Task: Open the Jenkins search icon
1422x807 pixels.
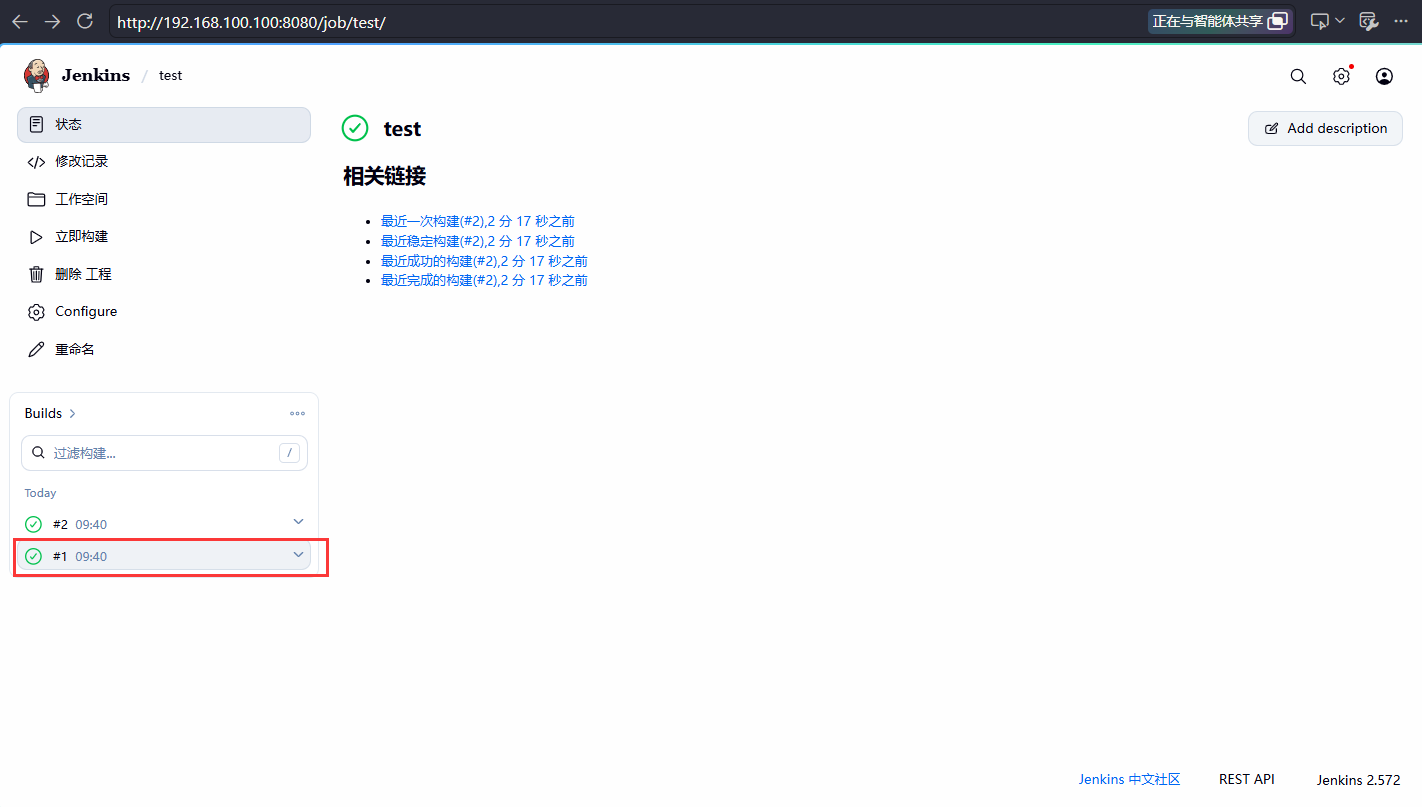Action: click(1298, 76)
